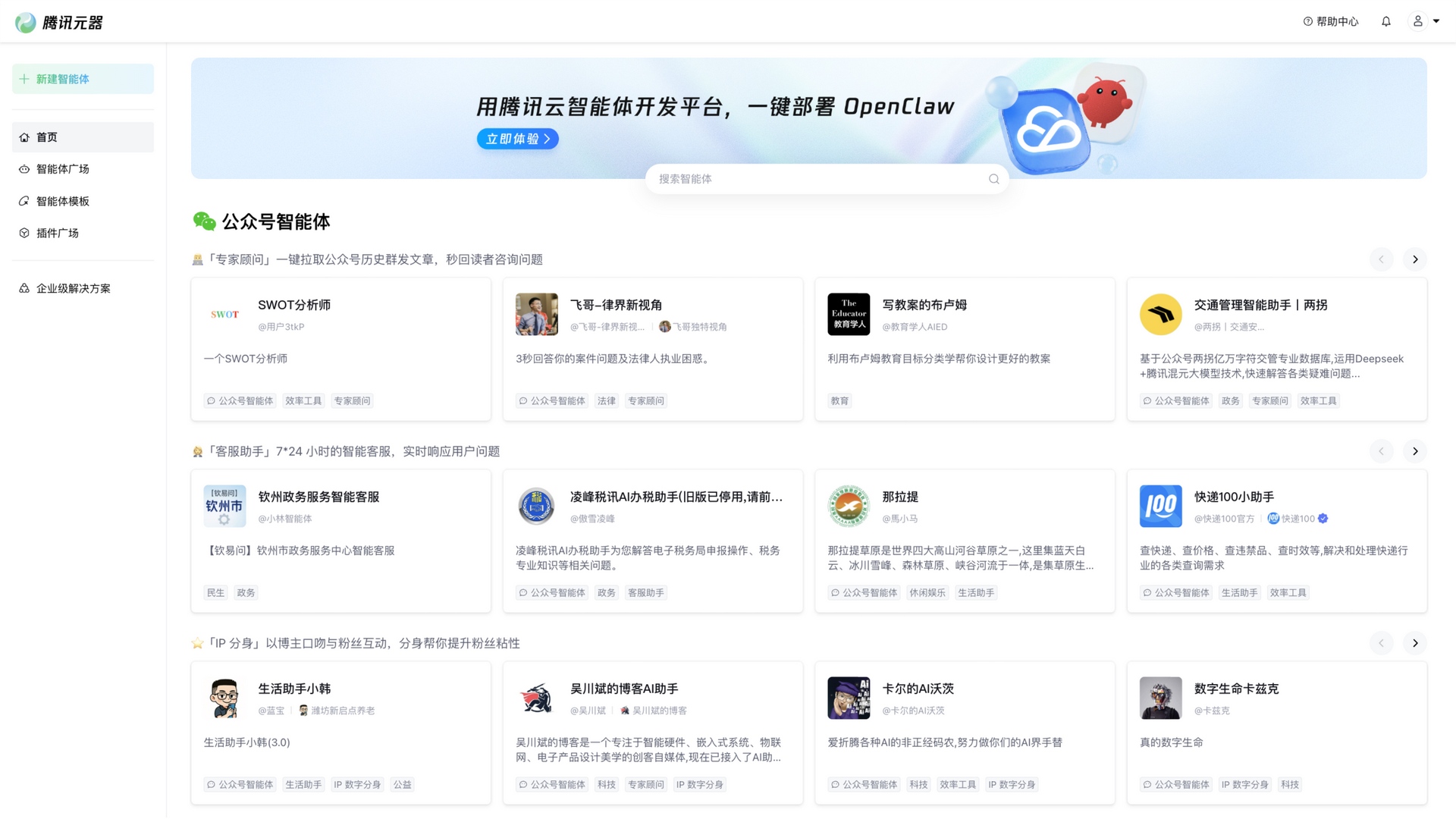
Task: Click the 快递100小助手 blue icon
Action: pos(1160,506)
